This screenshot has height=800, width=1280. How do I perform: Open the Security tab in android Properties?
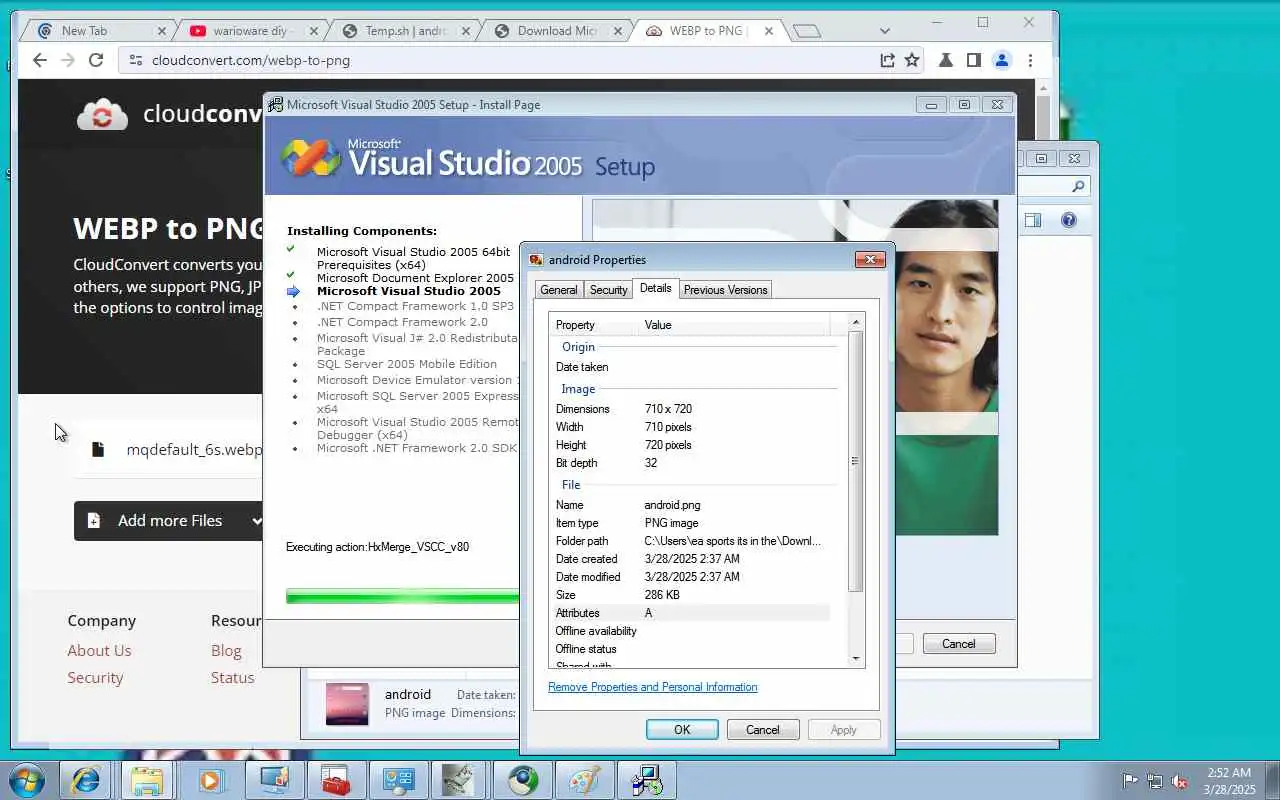608,290
